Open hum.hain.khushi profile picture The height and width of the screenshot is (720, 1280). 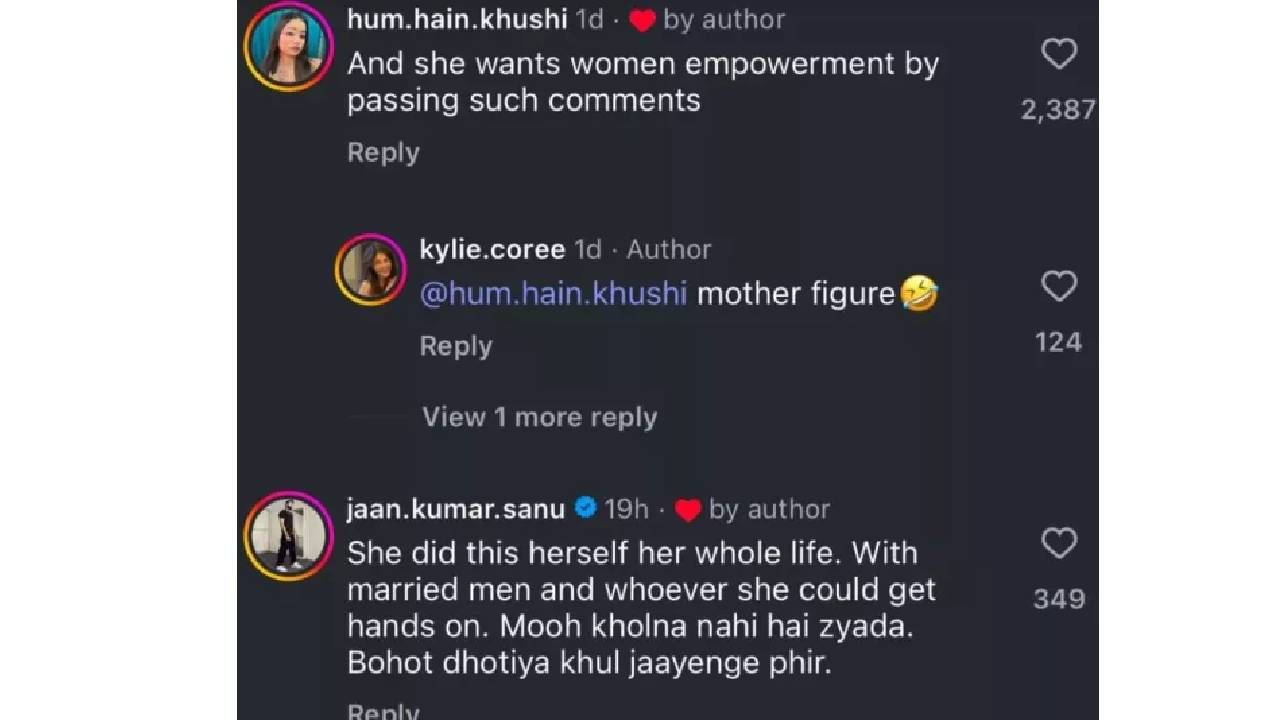pos(289,47)
